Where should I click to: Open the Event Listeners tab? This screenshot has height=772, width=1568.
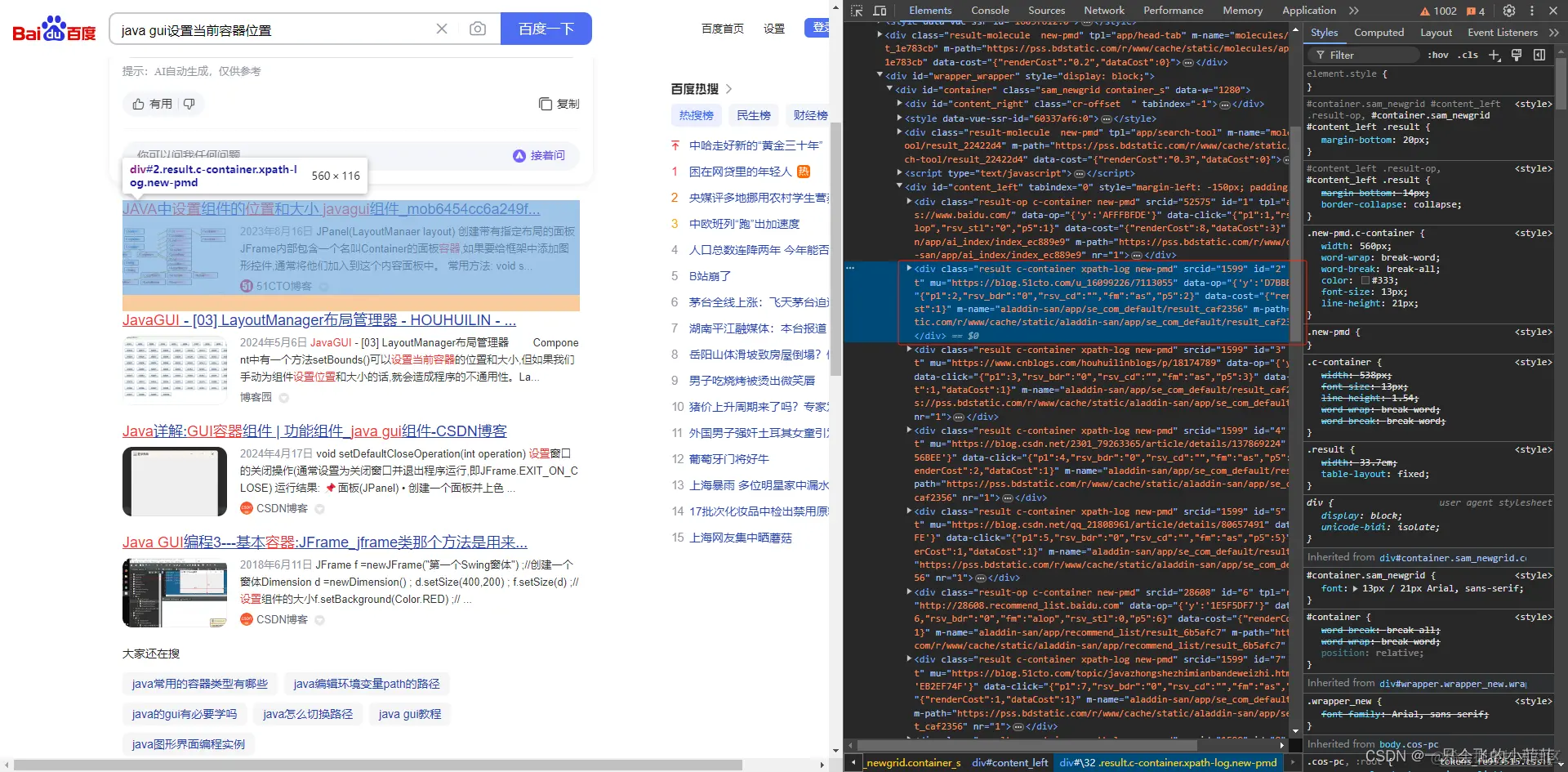point(1502,33)
